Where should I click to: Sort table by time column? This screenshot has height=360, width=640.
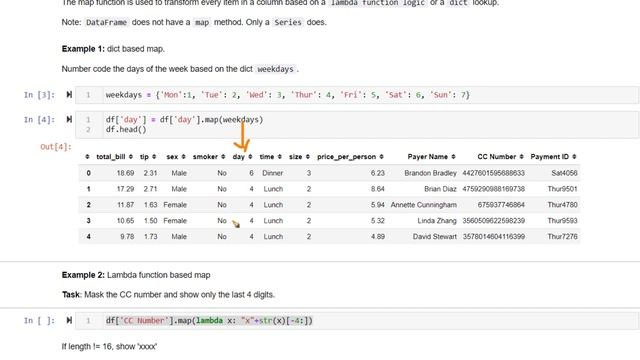pos(280,157)
